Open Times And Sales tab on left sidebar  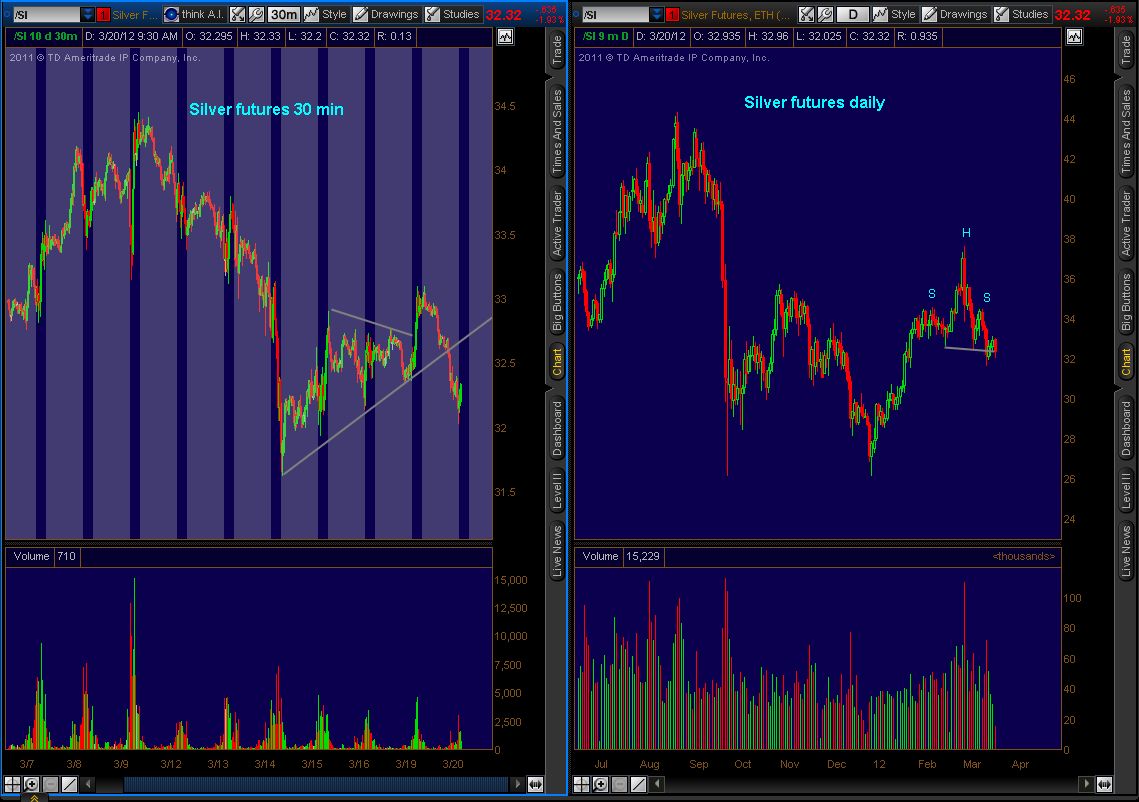click(x=556, y=131)
